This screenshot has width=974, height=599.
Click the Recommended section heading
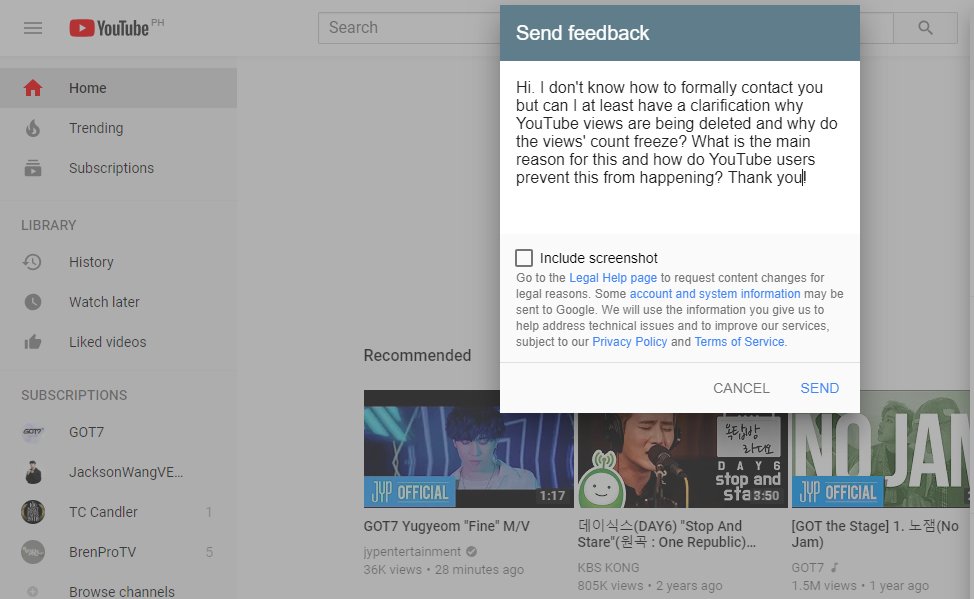click(x=417, y=355)
